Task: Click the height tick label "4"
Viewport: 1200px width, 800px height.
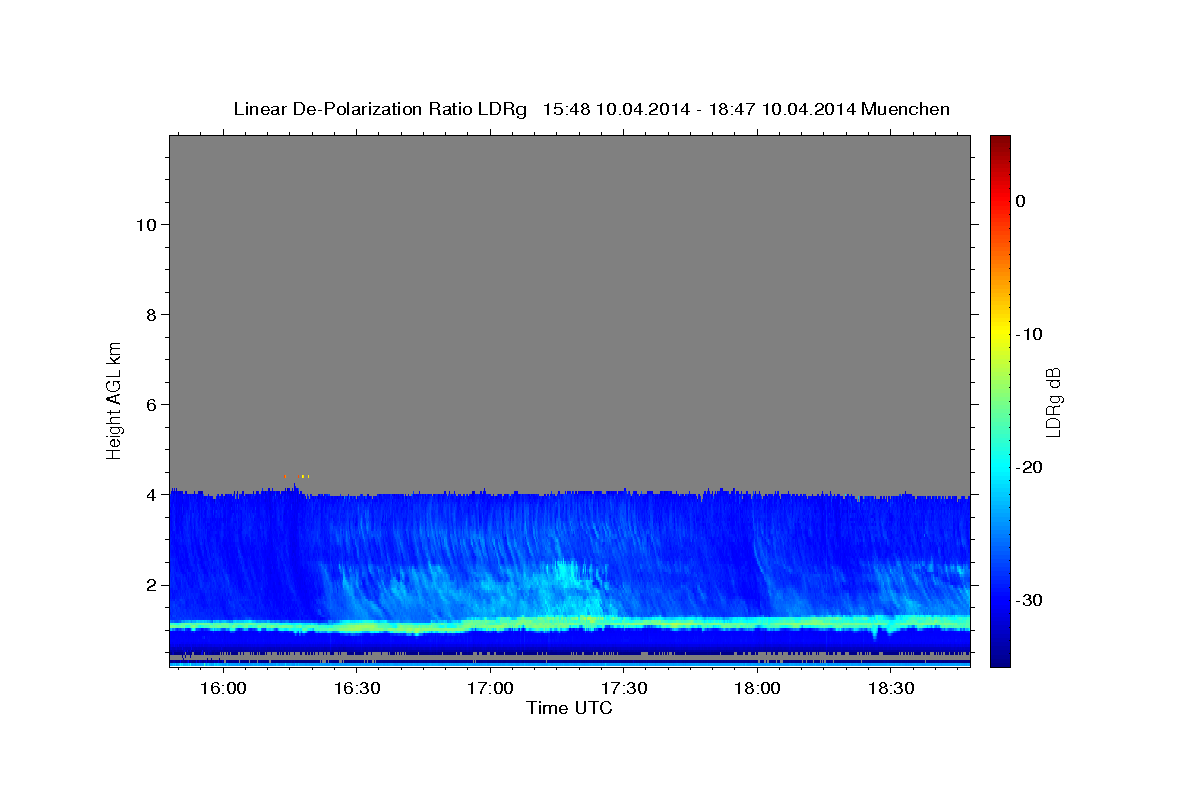Action: 150,494
